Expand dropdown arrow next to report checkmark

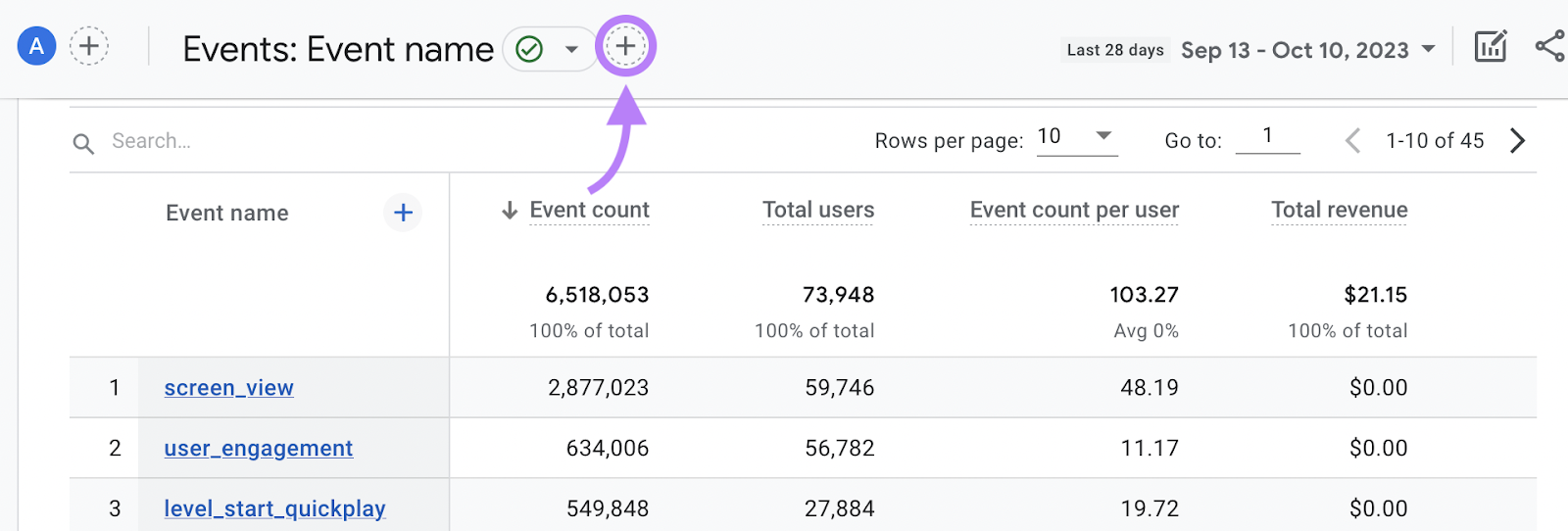click(571, 49)
